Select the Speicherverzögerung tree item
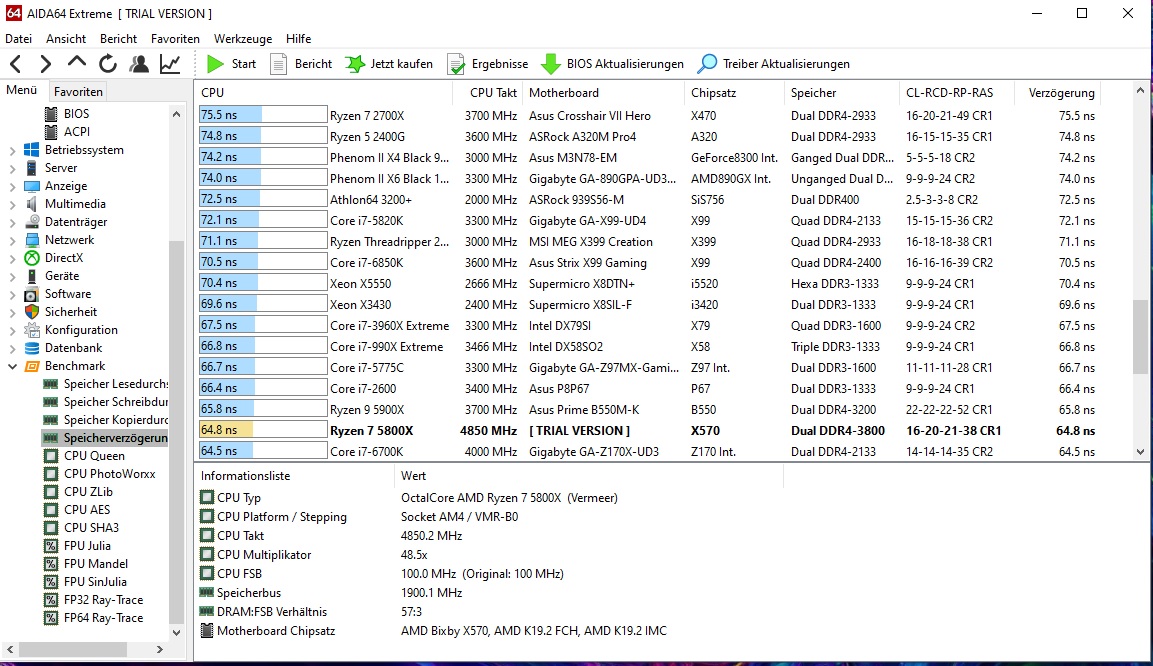The width and height of the screenshot is (1153, 666). (104, 438)
